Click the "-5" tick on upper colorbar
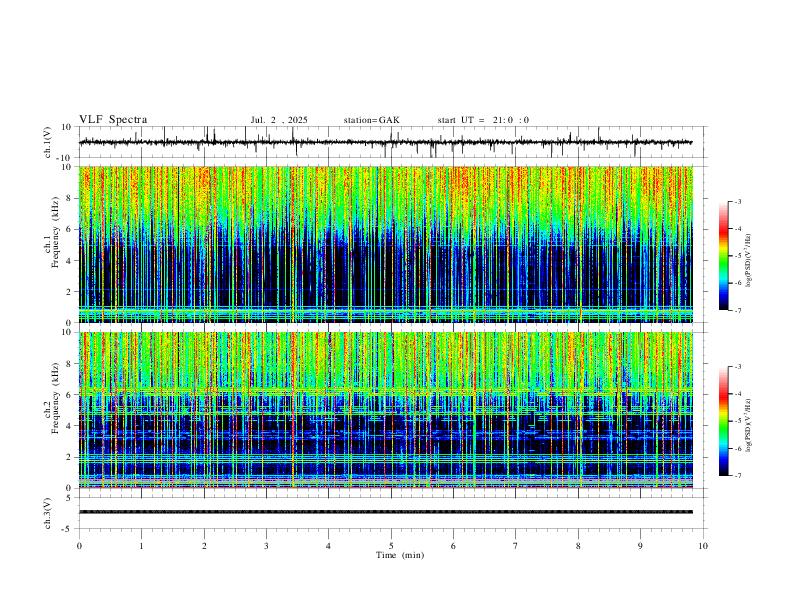This screenshot has width=792, height=612. pyautogui.click(x=738, y=256)
